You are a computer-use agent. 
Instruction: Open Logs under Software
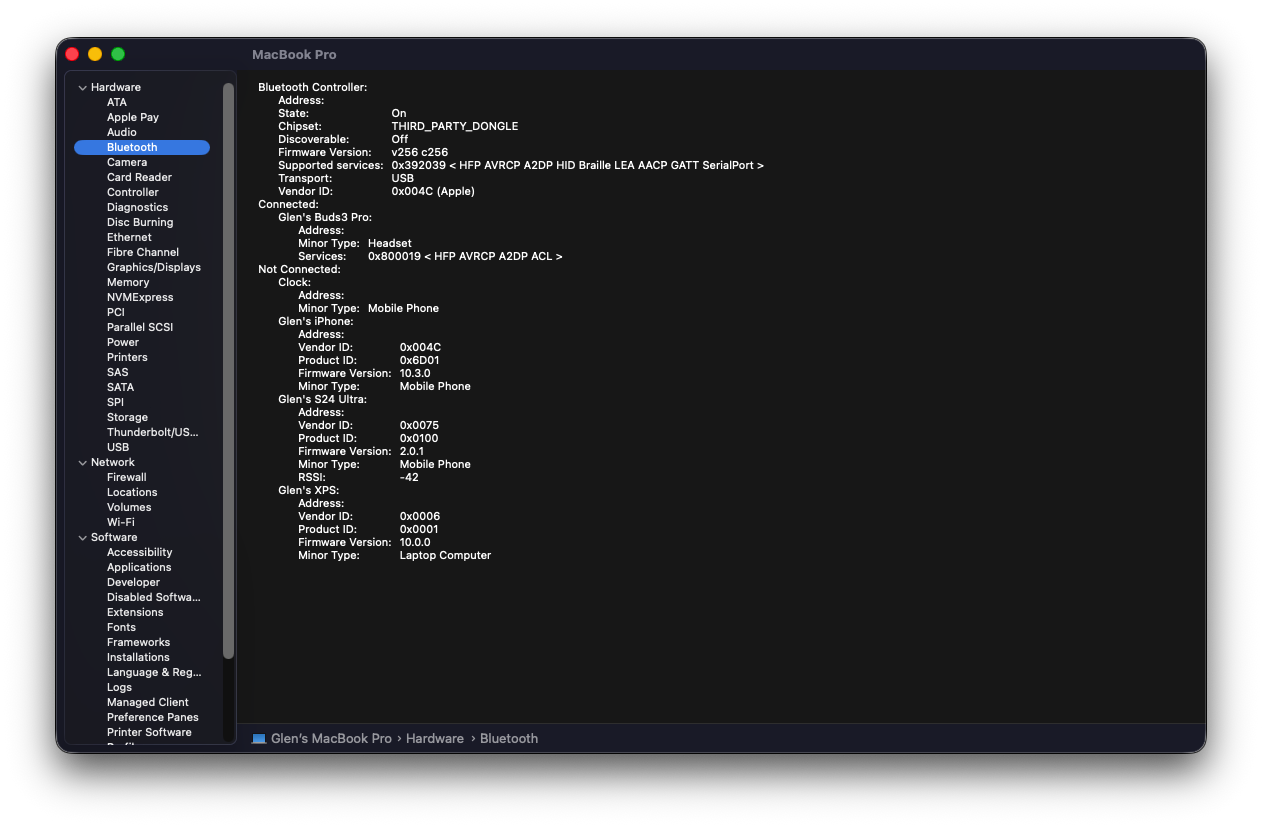pyautogui.click(x=119, y=687)
